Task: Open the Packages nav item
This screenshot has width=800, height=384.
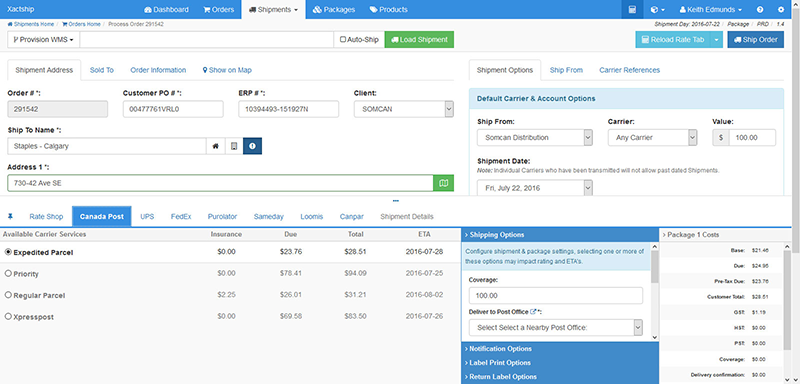Action: click(x=334, y=9)
